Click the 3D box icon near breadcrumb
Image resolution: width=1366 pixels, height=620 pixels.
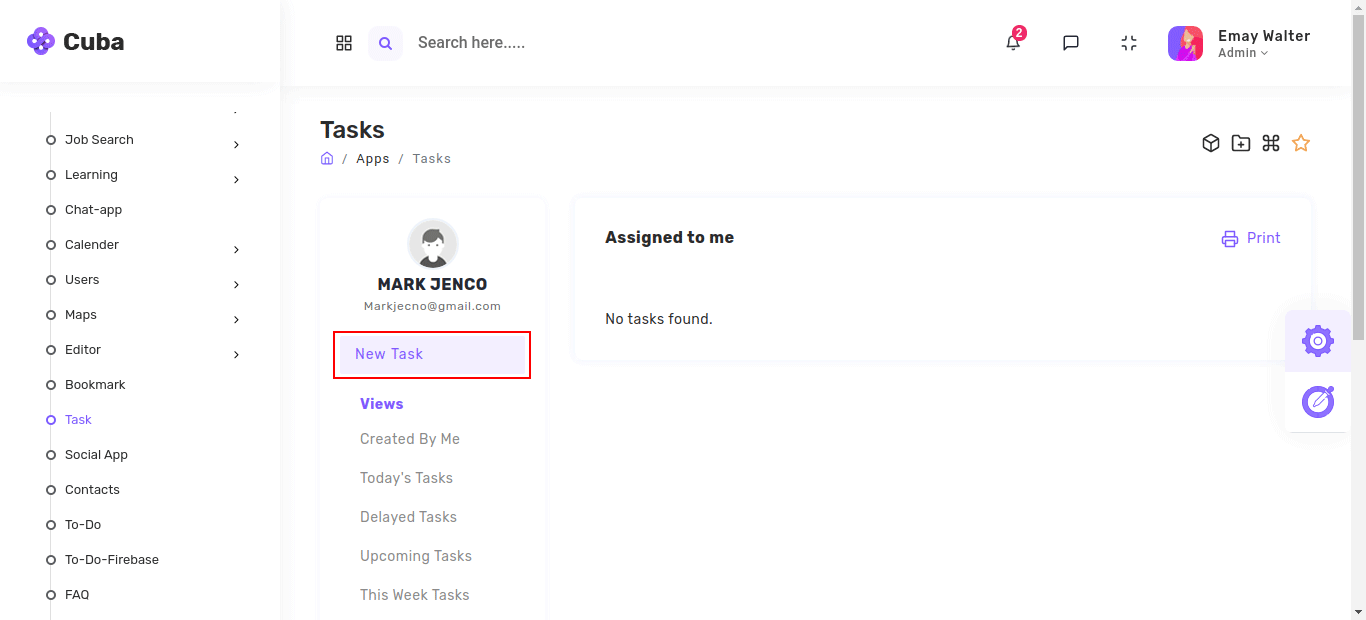tap(1210, 143)
